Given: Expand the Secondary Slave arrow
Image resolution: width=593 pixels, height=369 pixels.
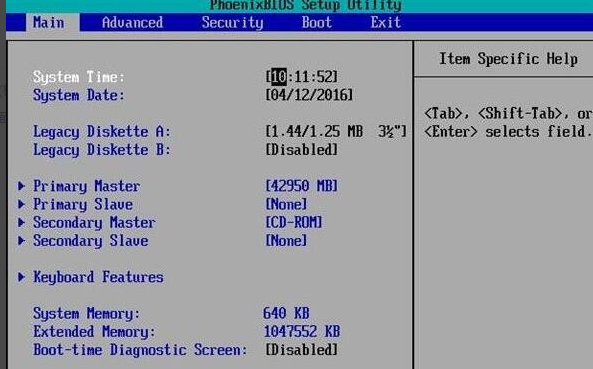Looking at the screenshot, I should [x=22, y=240].
